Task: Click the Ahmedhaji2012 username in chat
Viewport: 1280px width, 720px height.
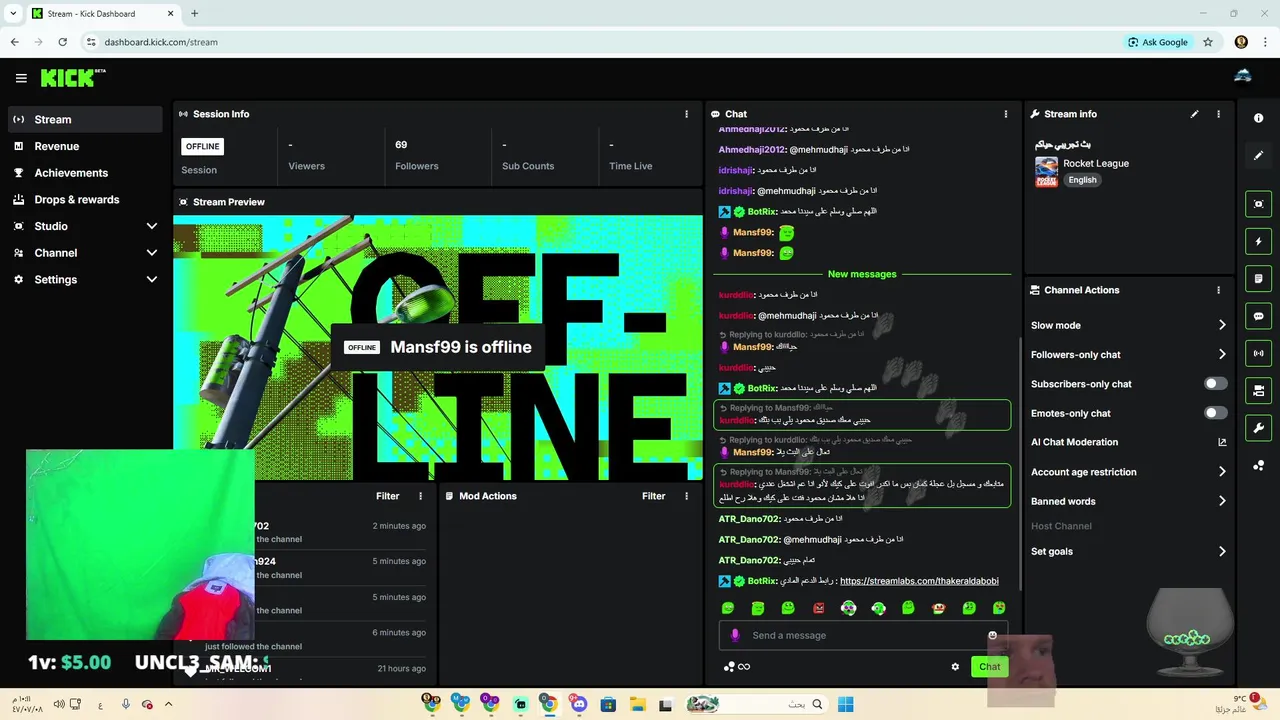Action: click(751, 150)
